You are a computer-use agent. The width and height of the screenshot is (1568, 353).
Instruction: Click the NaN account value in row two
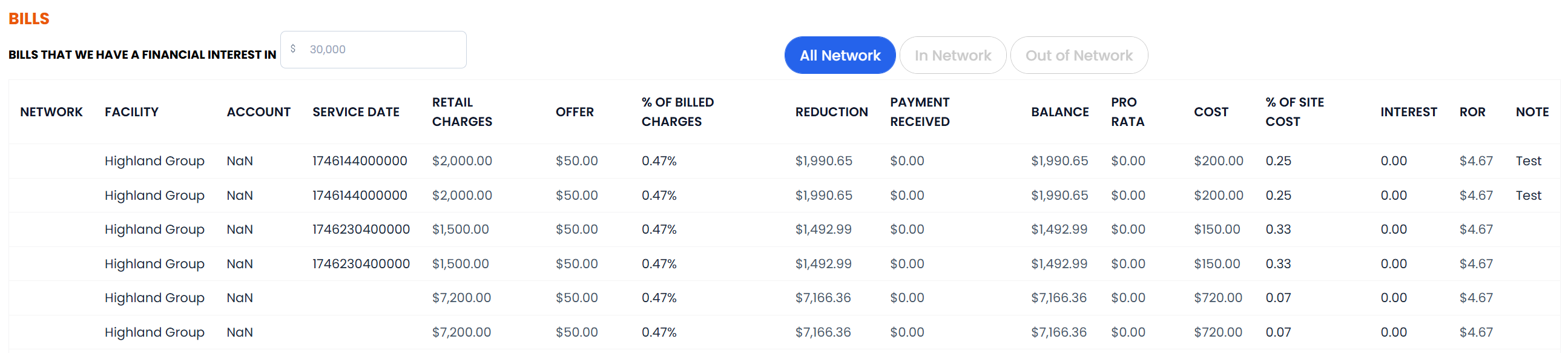pyautogui.click(x=240, y=195)
